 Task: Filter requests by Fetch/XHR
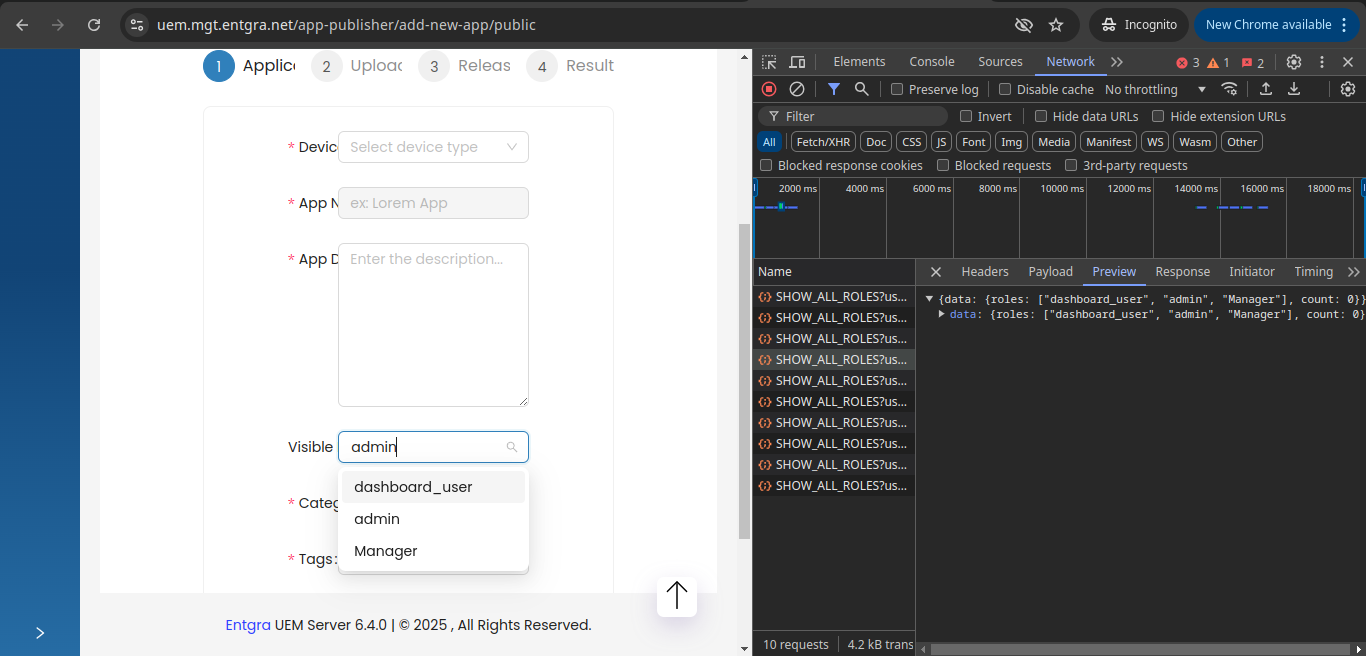coord(824,142)
